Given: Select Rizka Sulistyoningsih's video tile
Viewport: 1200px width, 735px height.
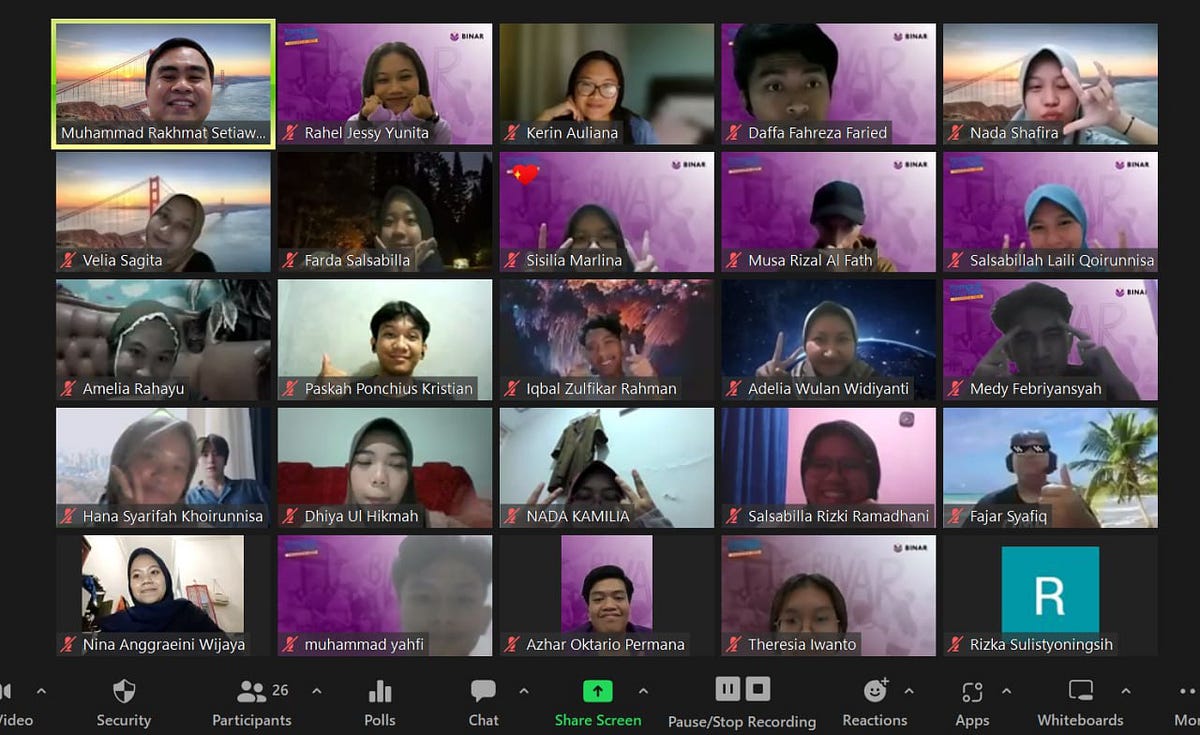Looking at the screenshot, I should (x=1049, y=595).
